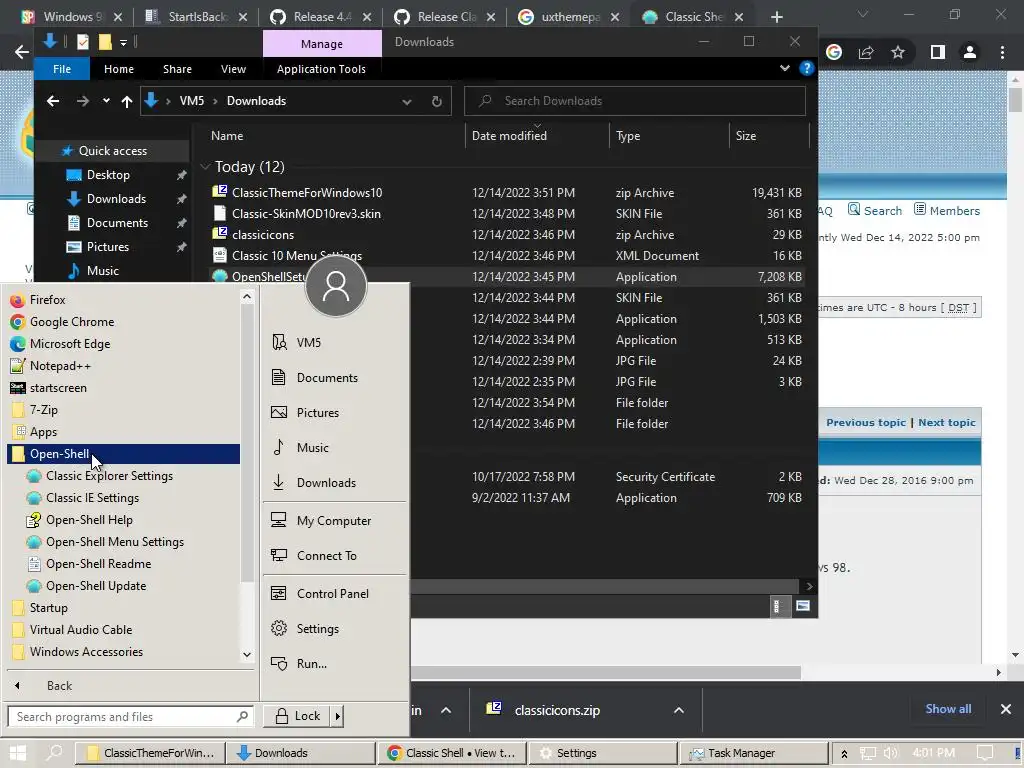
Task: Open the forum Members link
Action: coord(948,210)
